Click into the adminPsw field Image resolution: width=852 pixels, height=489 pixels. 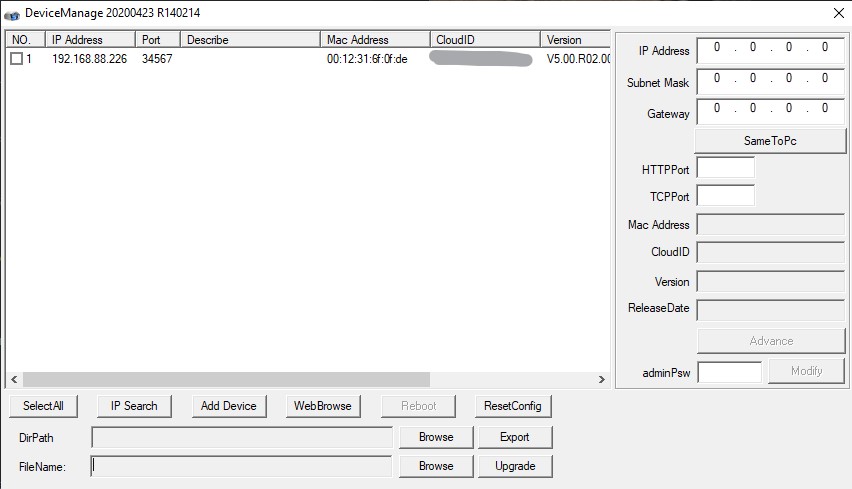click(729, 371)
